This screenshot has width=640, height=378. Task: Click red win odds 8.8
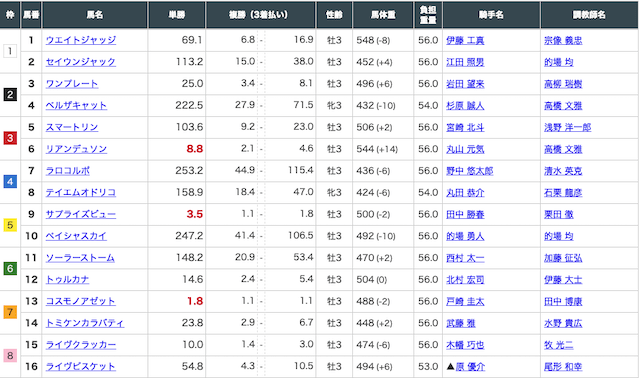[x=195, y=149]
